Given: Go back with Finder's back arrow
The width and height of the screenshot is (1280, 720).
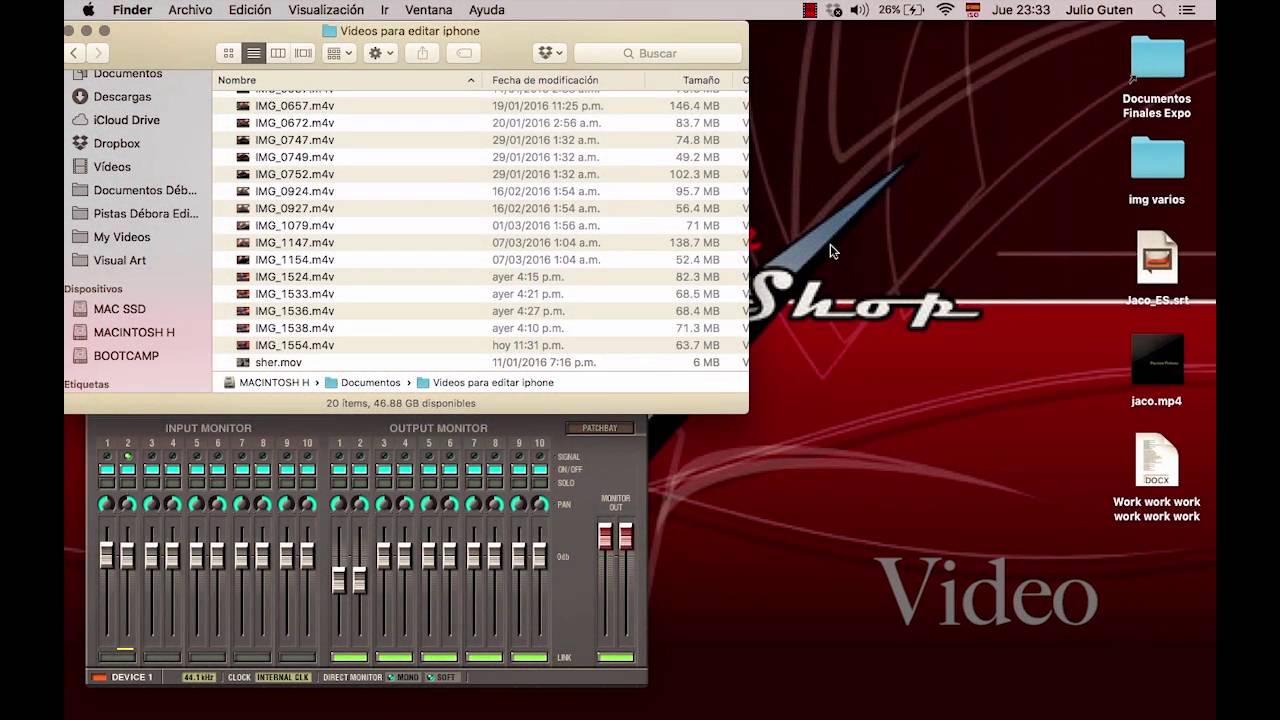Looking at the screenshot, I should coord(75,53).
